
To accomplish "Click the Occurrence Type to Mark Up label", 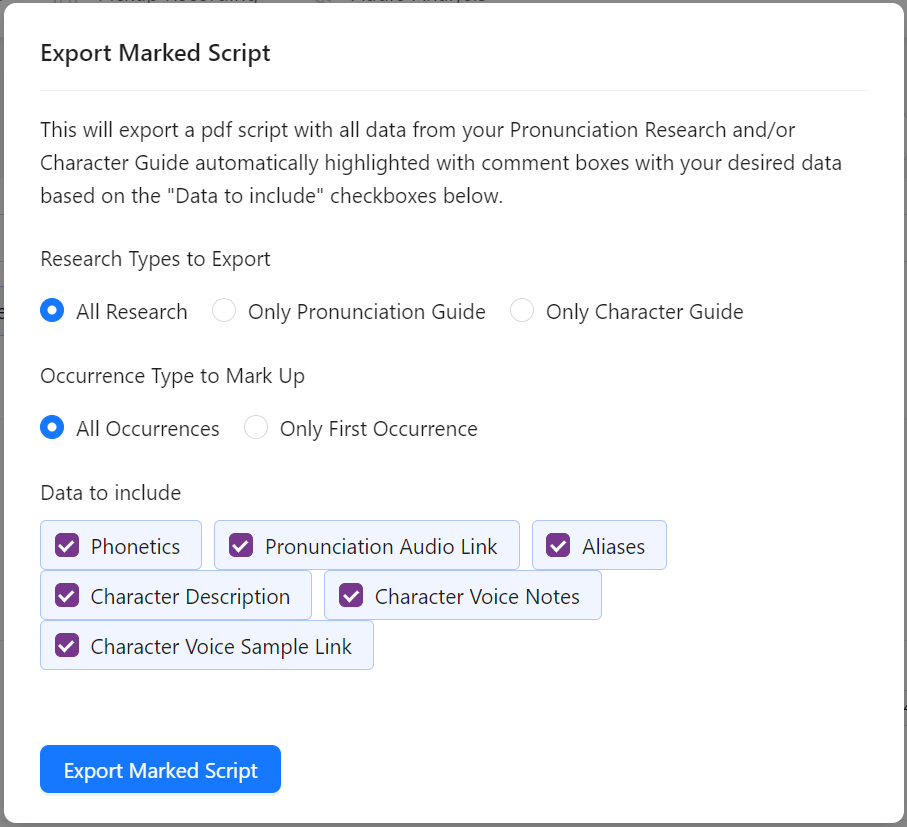I will pyautogui.click(x=172, y=375).
